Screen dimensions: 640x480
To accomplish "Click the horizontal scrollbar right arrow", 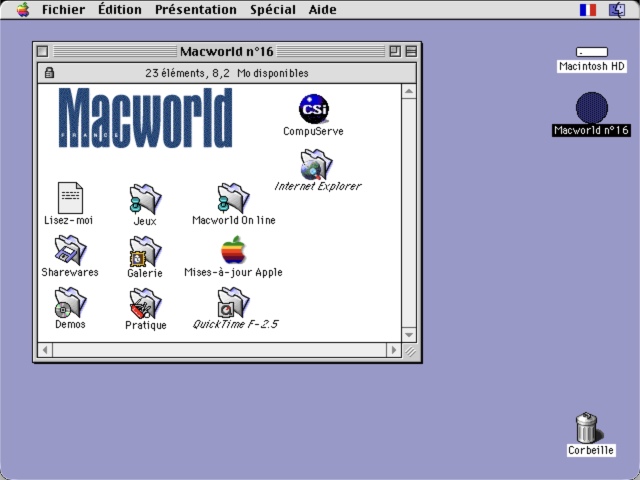I will [x=393, y=350].
